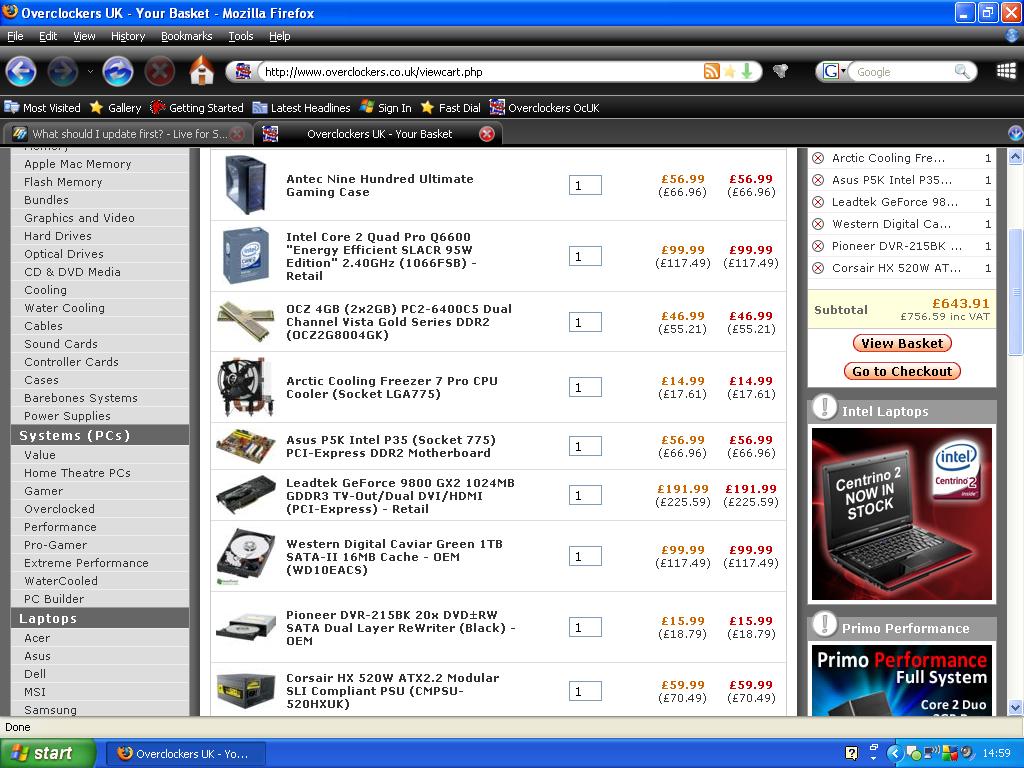Click the Overclockers UK Firefox taskbar button
This screenshot has height=768, width=1024.
pyautogui.click(x=185, y=753)
